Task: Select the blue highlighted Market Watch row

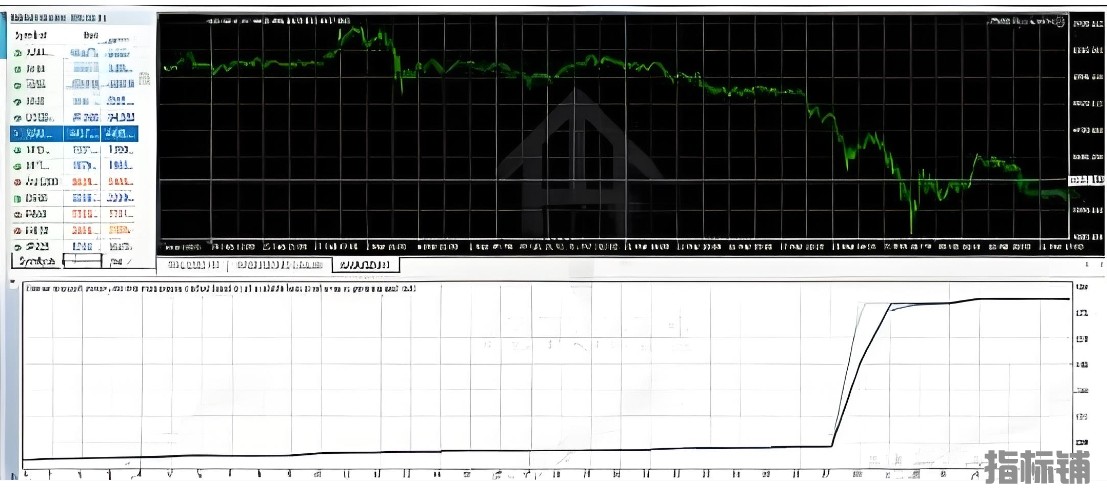Action: 74,133
